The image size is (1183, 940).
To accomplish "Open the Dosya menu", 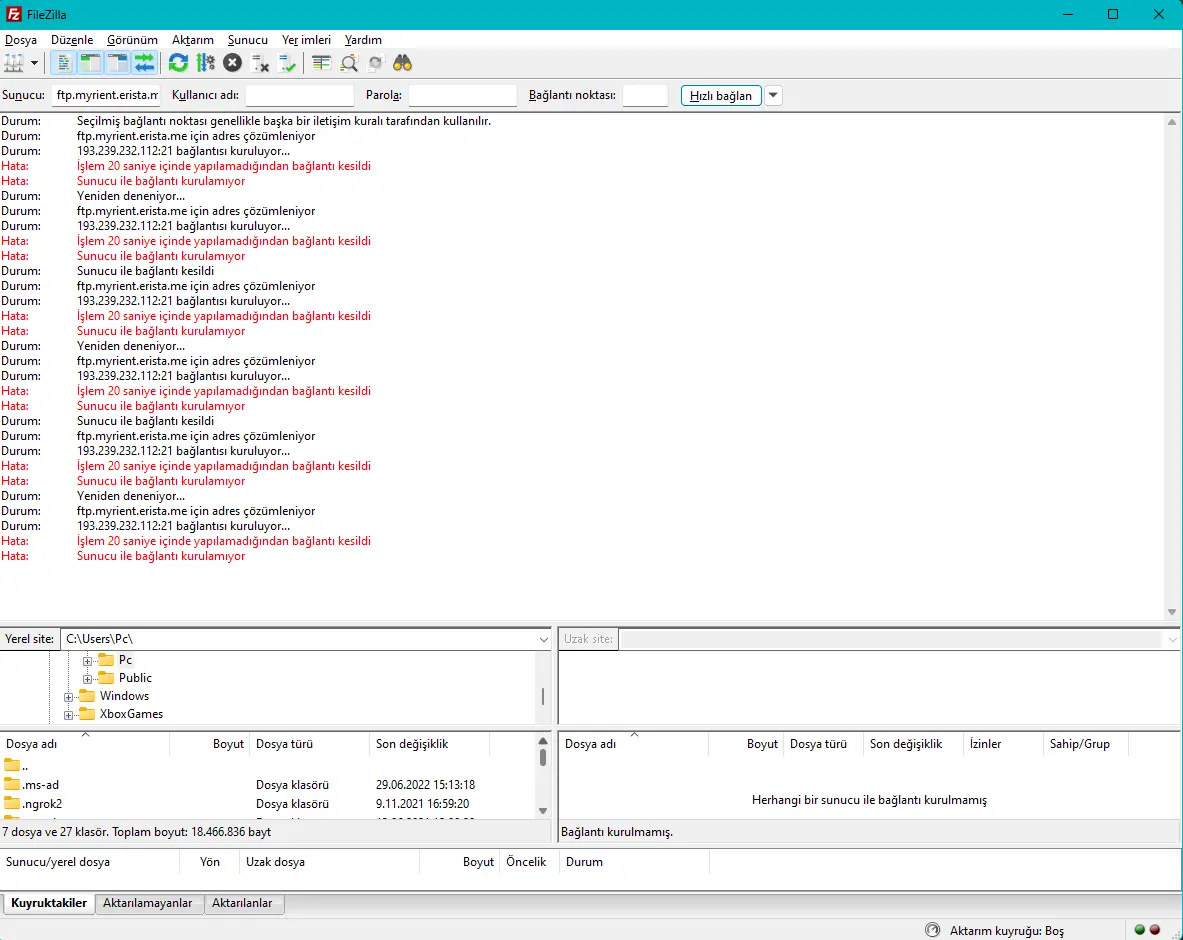I will coord(20,40).
